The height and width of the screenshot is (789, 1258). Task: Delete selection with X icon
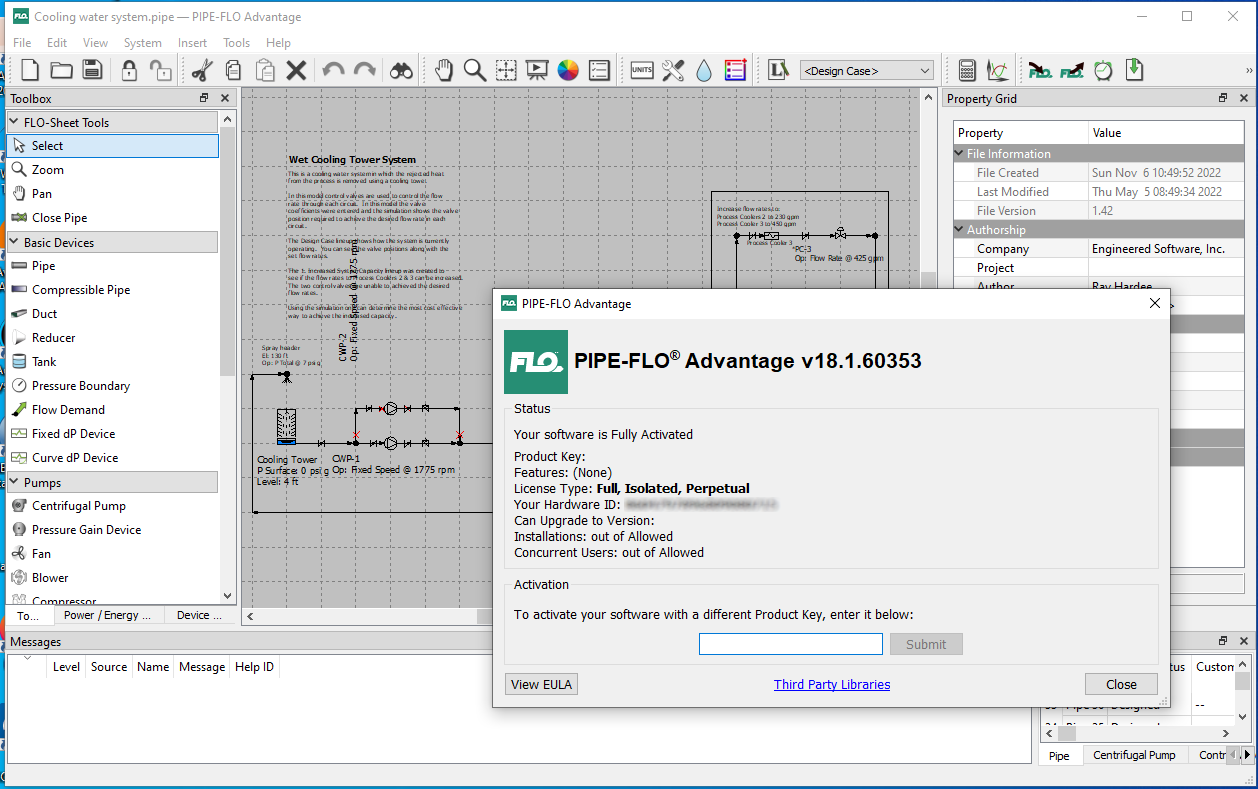pos(296,70)
